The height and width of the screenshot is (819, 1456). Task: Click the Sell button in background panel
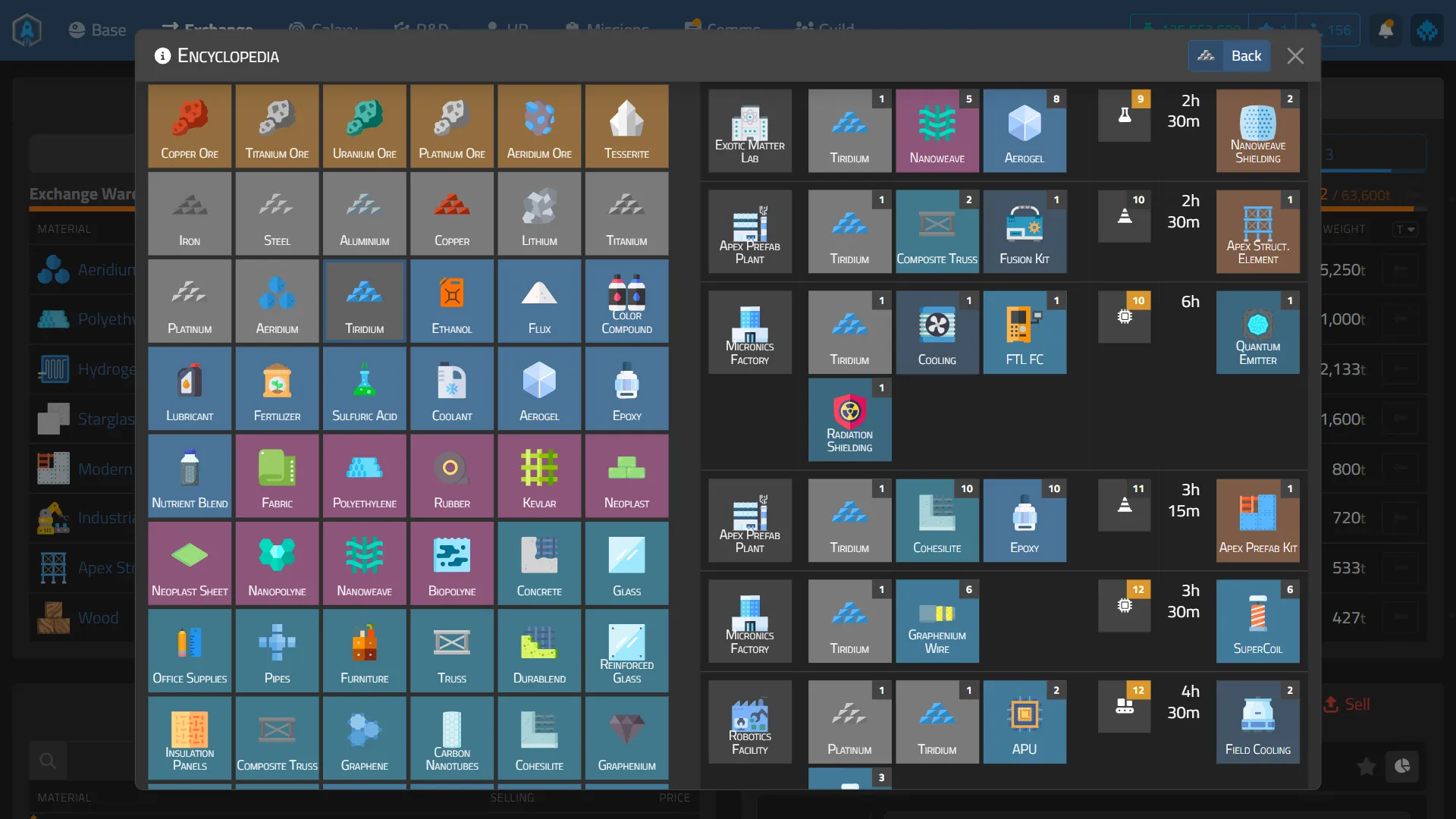[x=1347, y=704]
